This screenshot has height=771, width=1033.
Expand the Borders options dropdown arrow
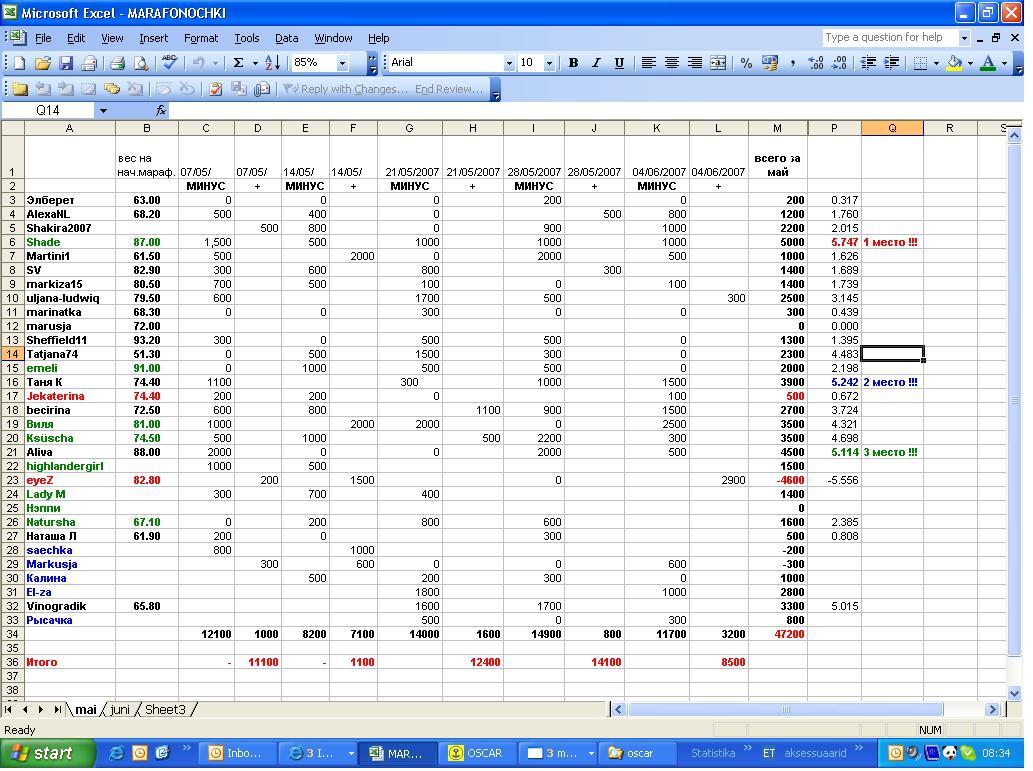tap(935, 63)
